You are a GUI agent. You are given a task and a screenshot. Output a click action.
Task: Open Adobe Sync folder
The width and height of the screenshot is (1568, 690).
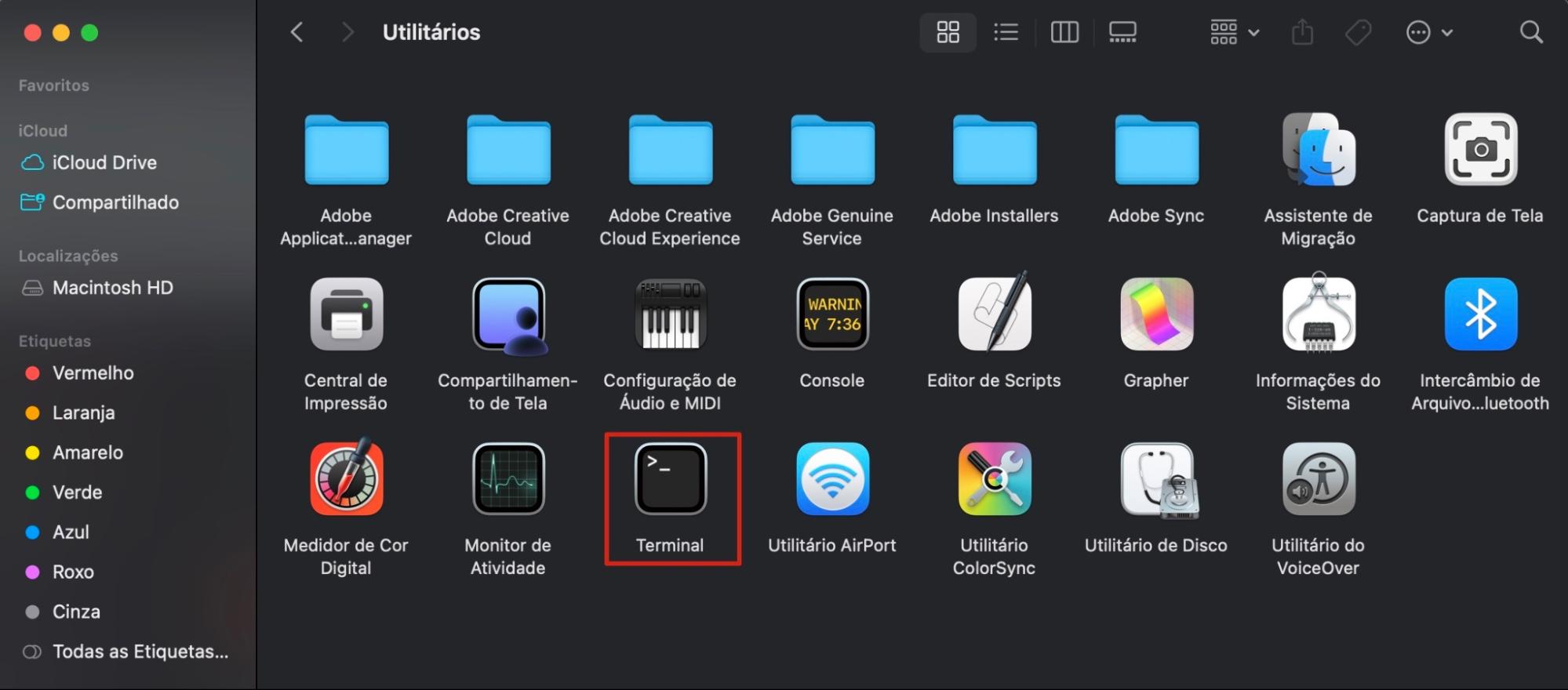[1157, 150]
